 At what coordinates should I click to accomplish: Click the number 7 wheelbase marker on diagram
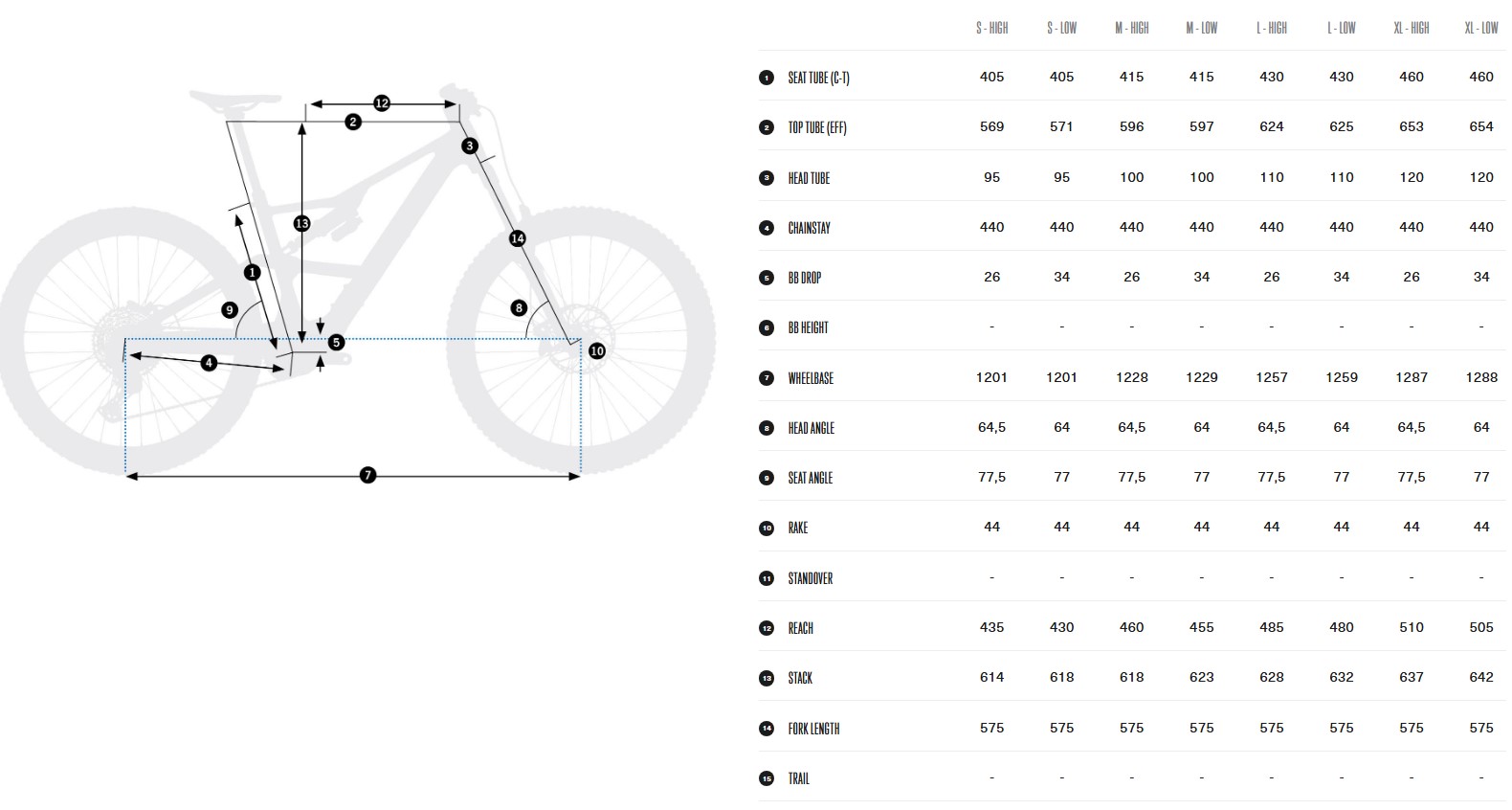367,475
